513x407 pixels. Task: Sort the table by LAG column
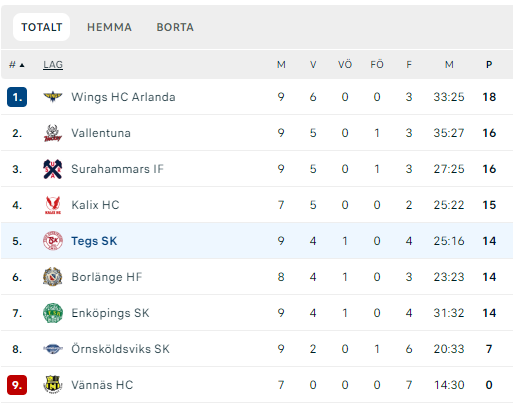(53, 65)
